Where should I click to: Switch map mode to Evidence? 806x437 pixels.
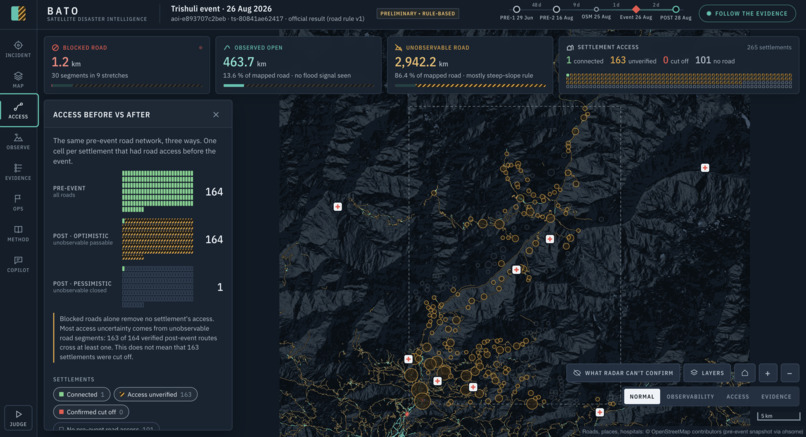tap(776, 396)
